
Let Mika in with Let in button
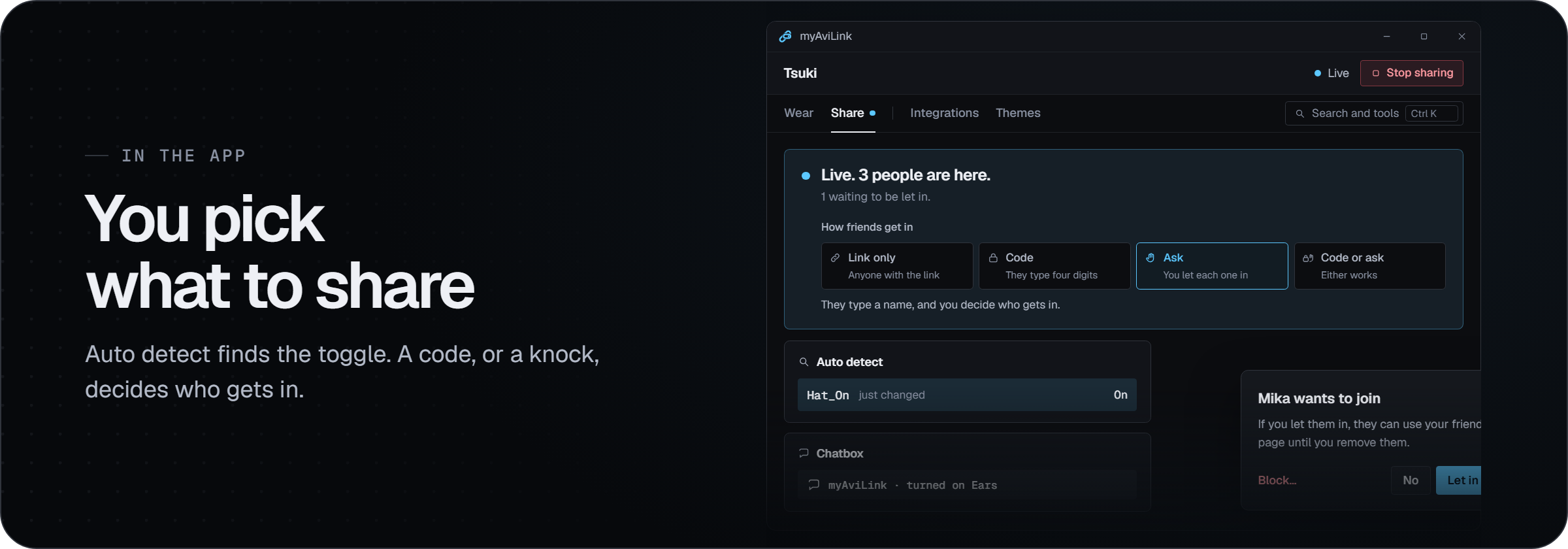(1459, 480)
